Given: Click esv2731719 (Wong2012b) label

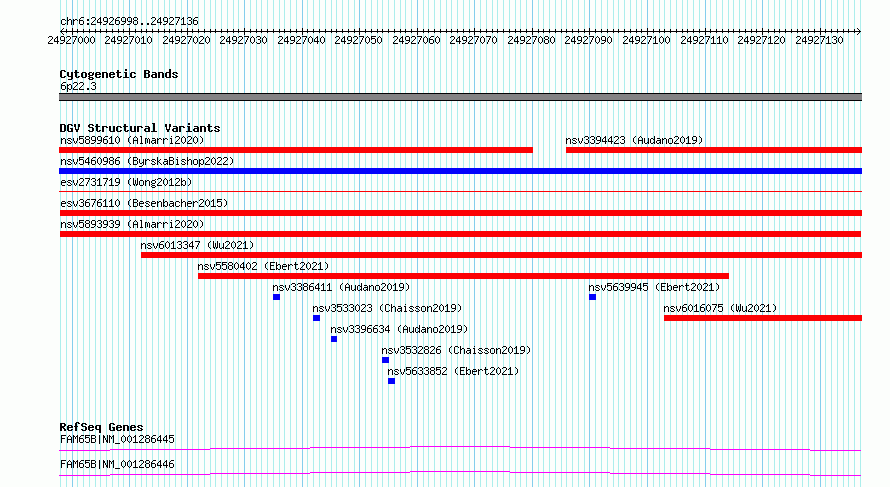Looking at the screenshot, I should pyautogui.click(x=126, y=182).
